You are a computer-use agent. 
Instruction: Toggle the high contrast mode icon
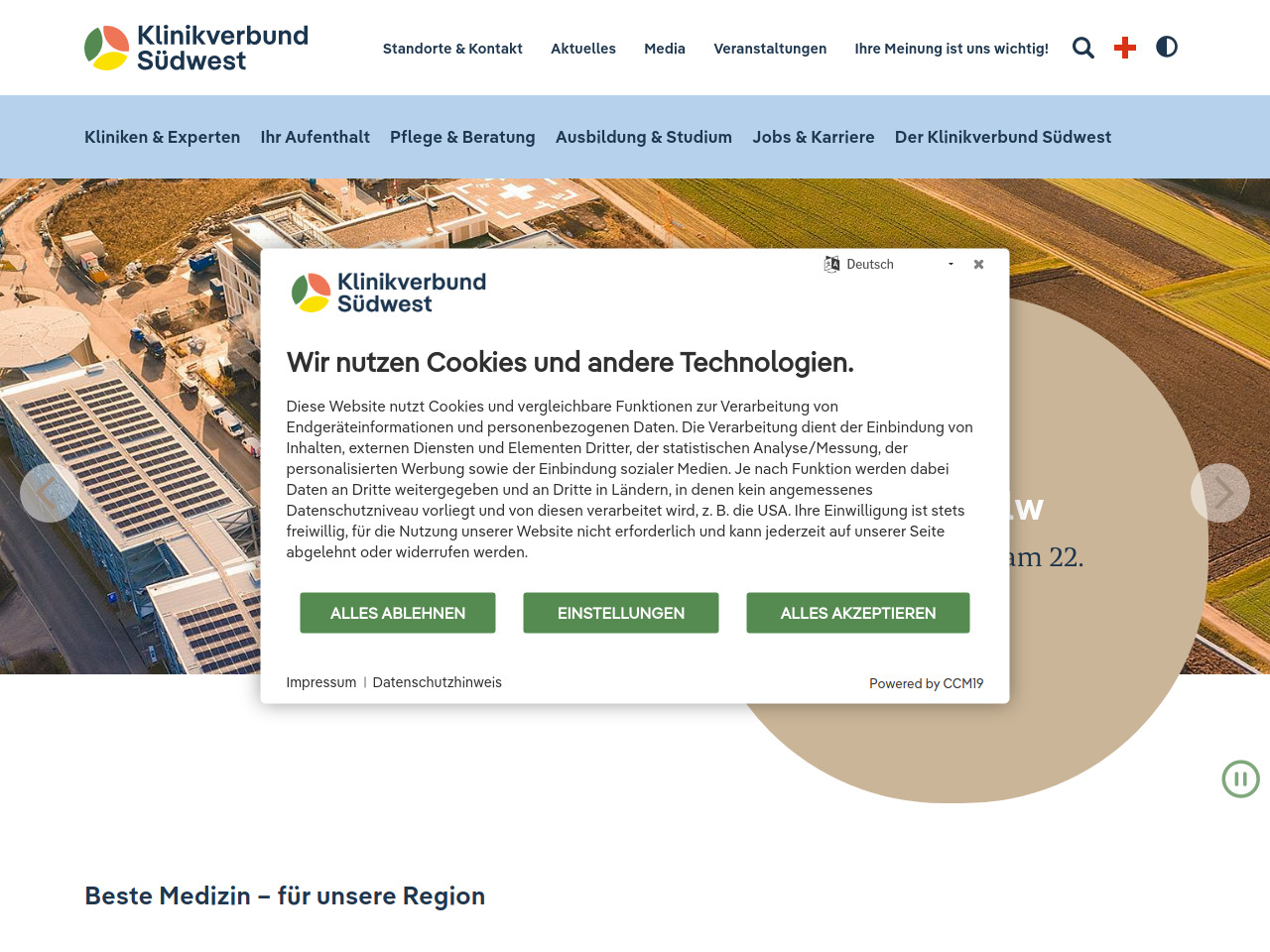tap(1167, 47)
